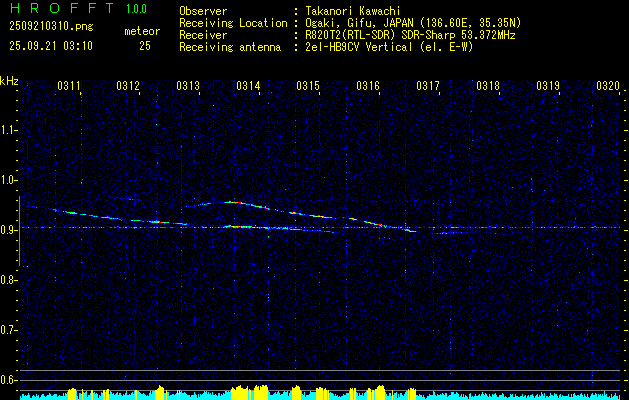Click the 0319 time marker
The image size is (629, 400).
tap(548, 86)
